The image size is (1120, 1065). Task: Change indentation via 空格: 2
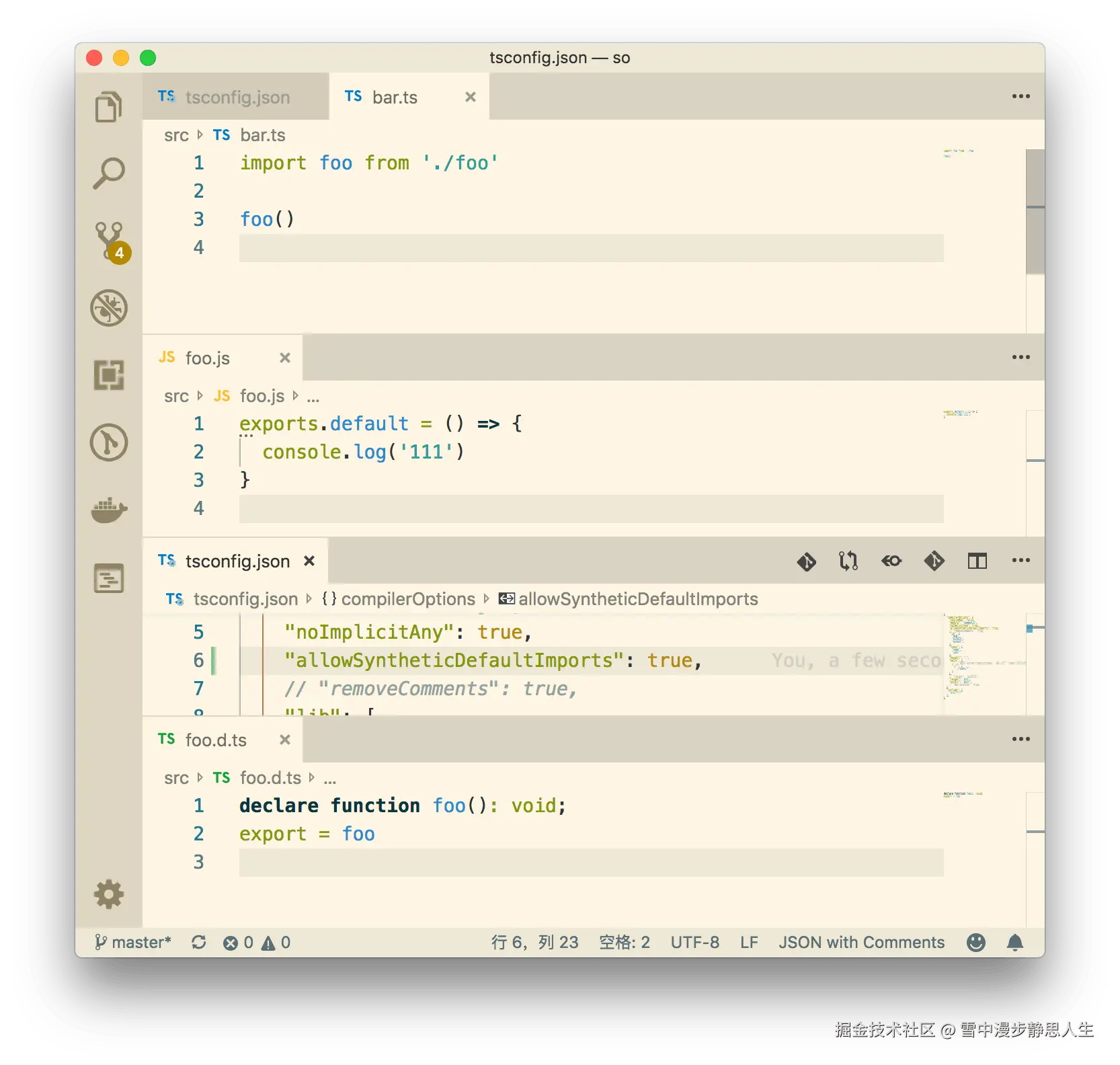pyautogui.click(x=625, y=942)
